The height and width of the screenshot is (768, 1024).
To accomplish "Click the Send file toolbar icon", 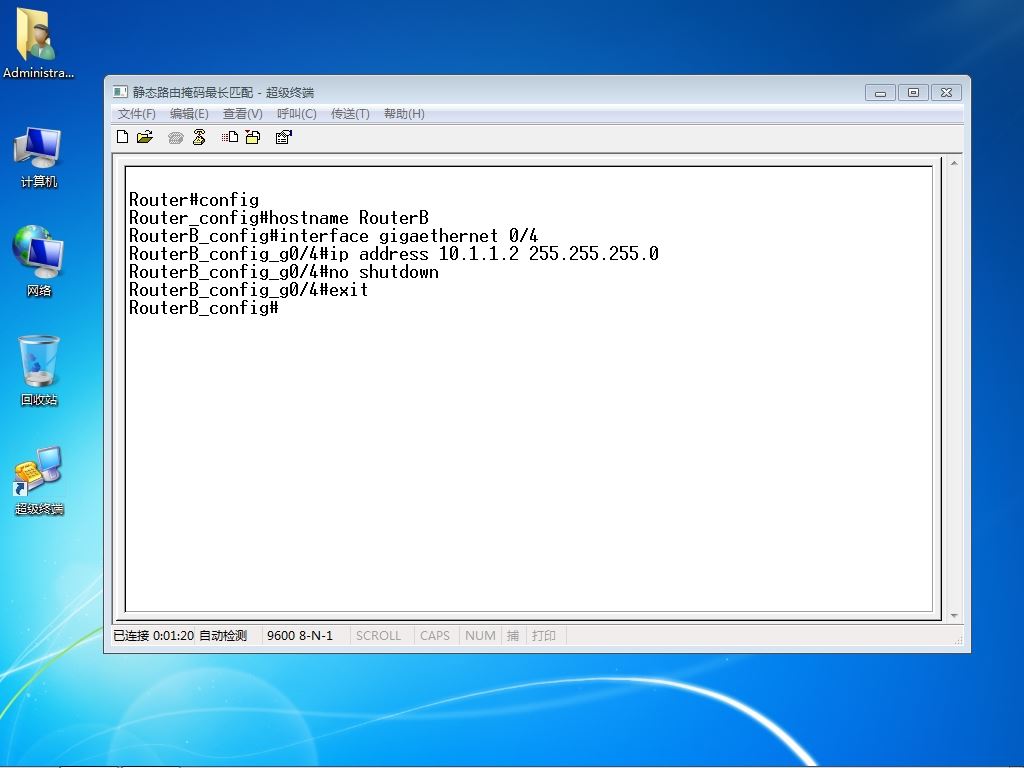I will pos(229,136).
